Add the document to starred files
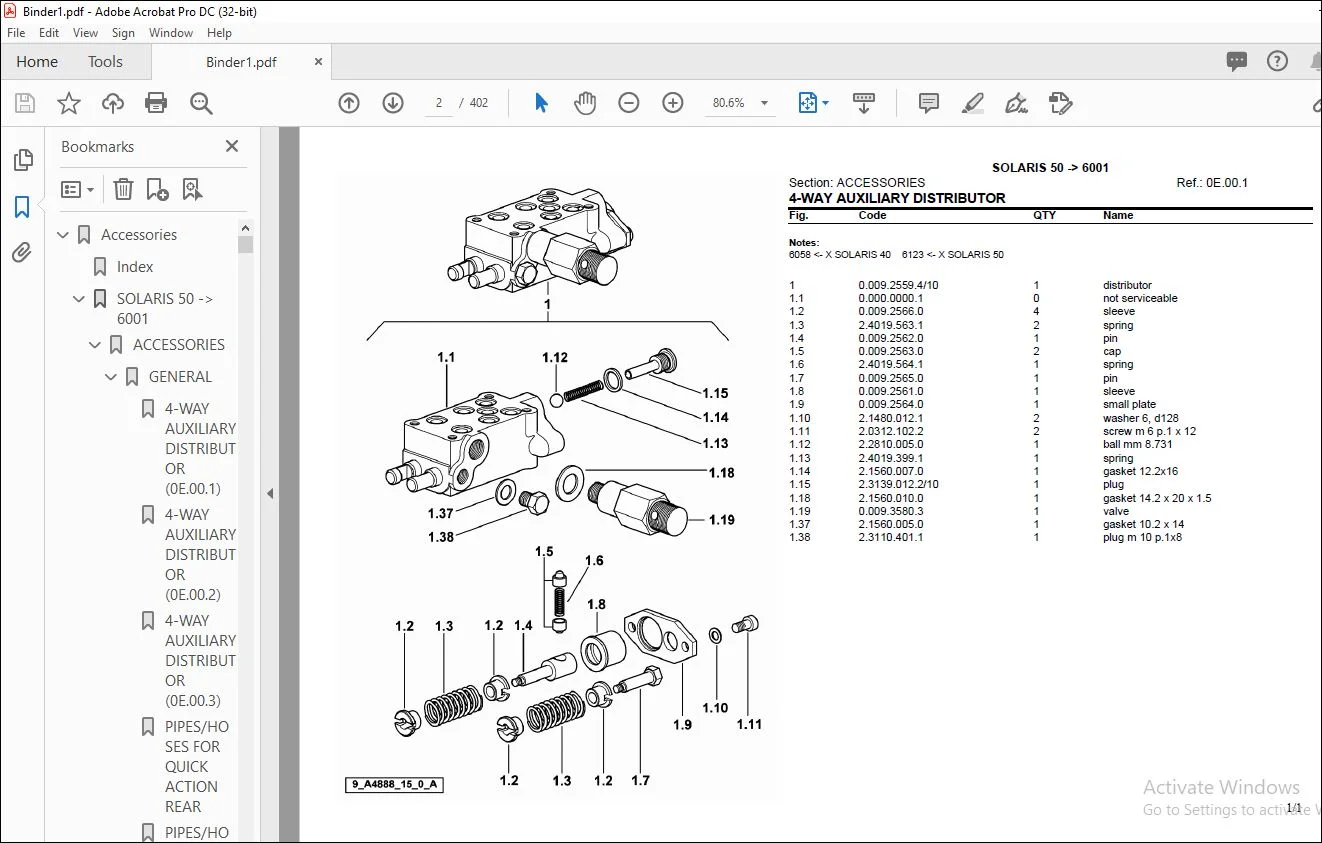This screenshot has width=1322, height=843. click(69, 103)
